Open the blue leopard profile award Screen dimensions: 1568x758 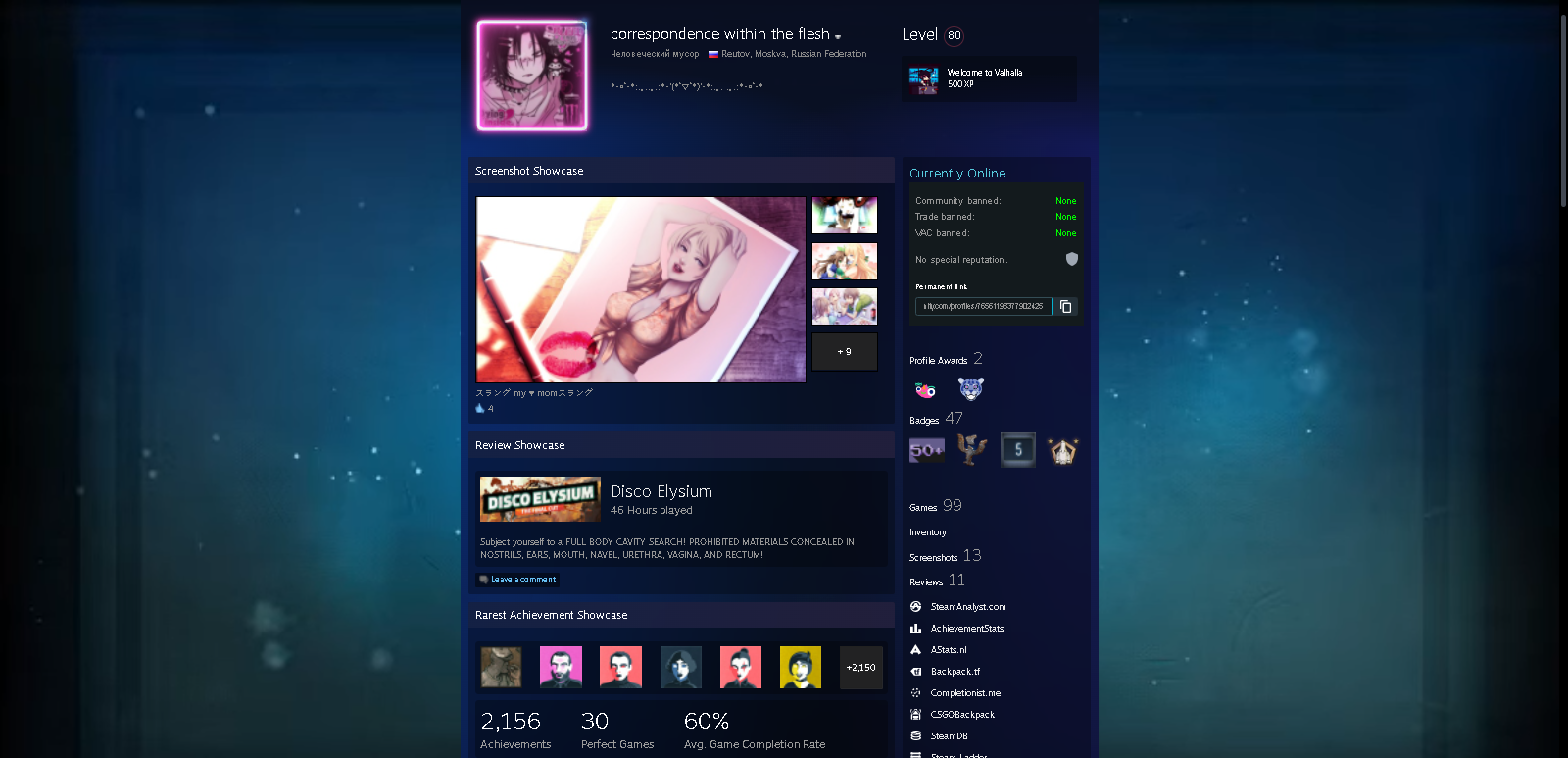point(971,389)
